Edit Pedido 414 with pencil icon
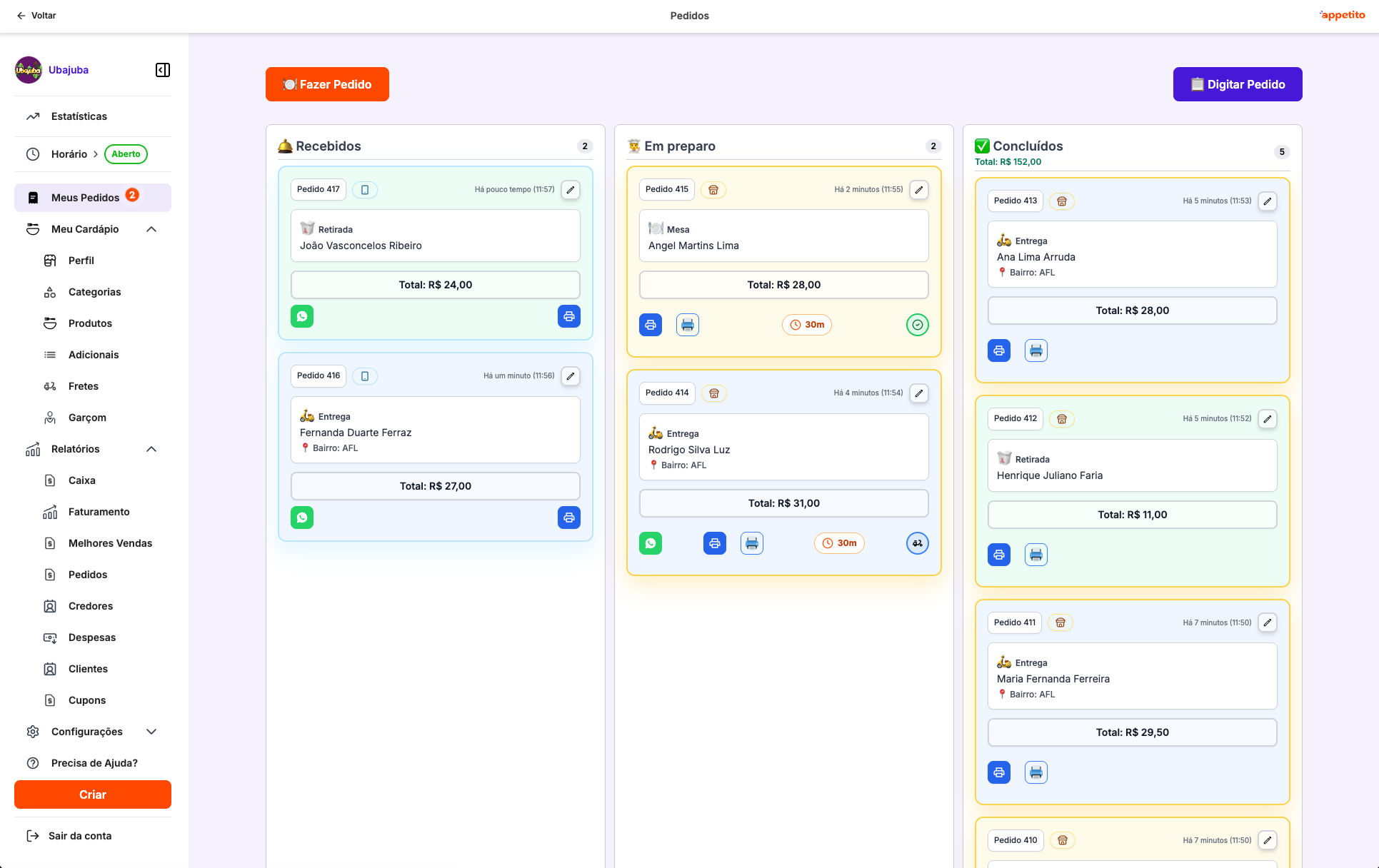This screenshot has width=1379, height=868. (x=918, y=393)
